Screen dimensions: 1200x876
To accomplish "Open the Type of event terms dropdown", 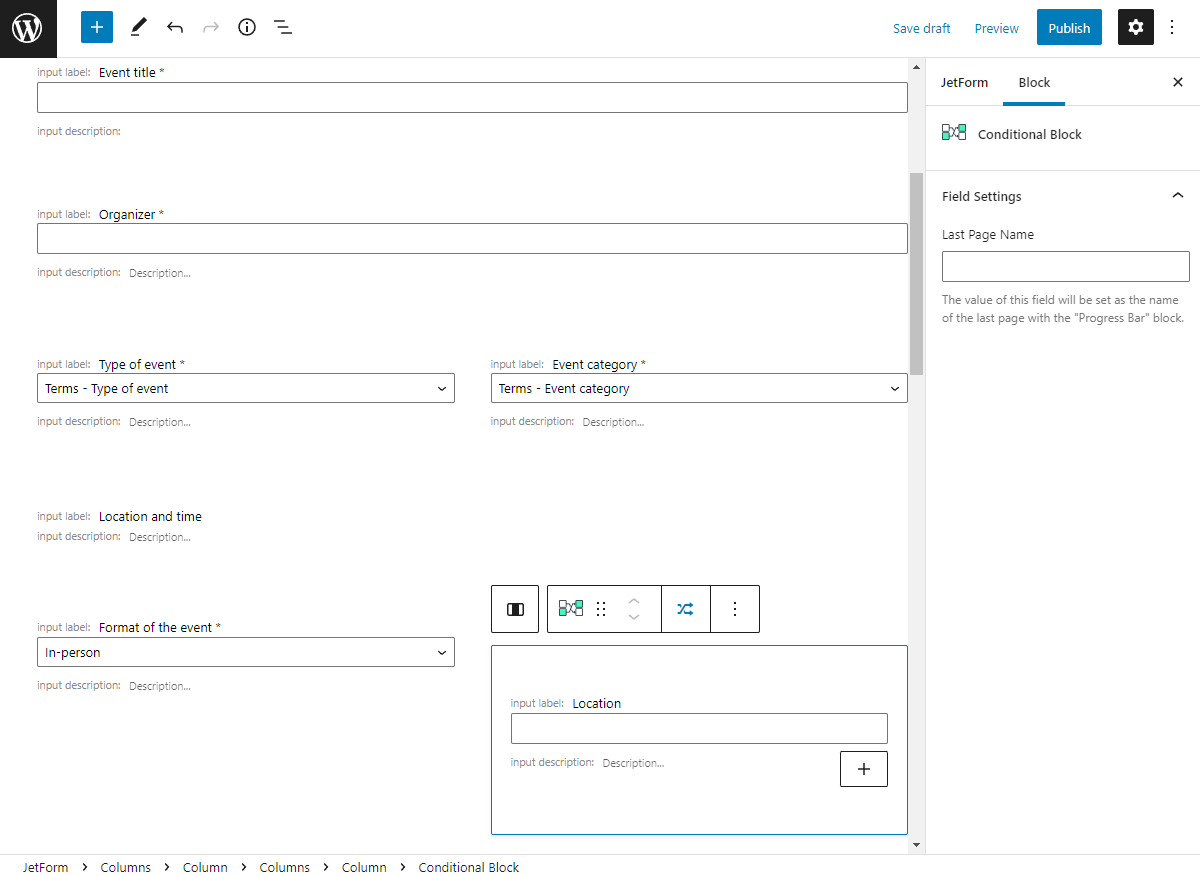I will (245, 388).
